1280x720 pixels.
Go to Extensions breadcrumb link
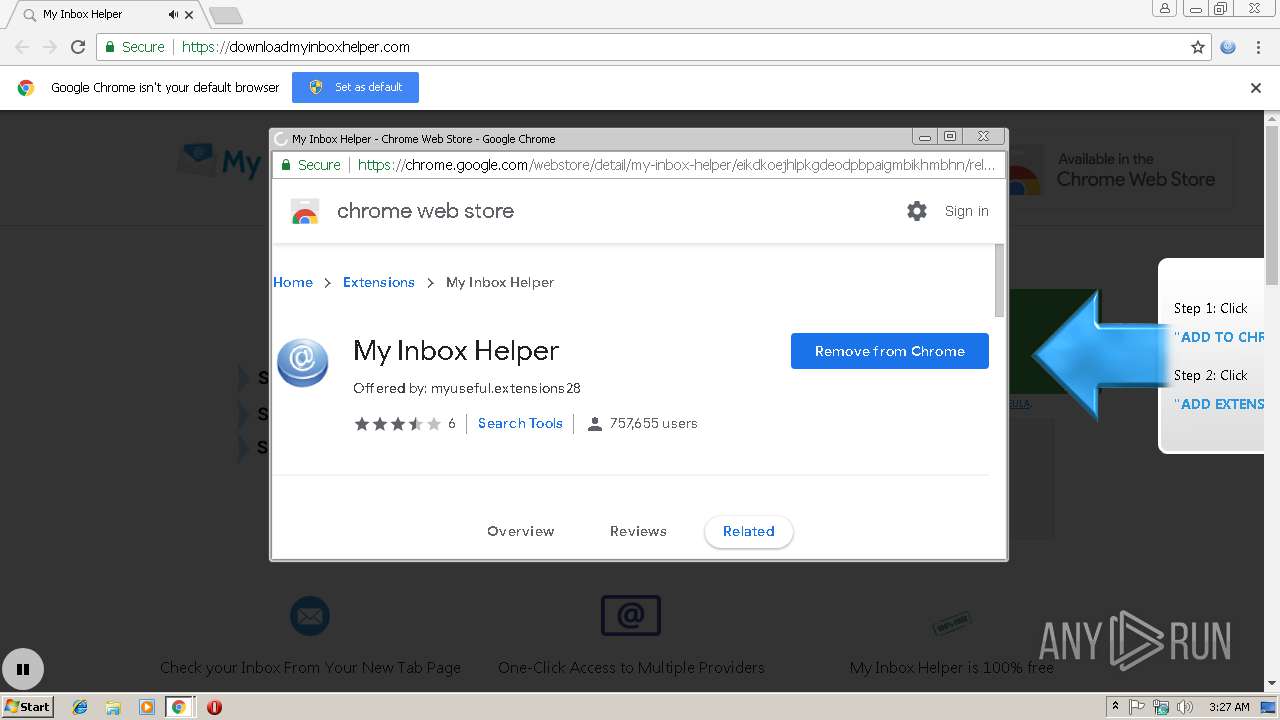(378, 282)
